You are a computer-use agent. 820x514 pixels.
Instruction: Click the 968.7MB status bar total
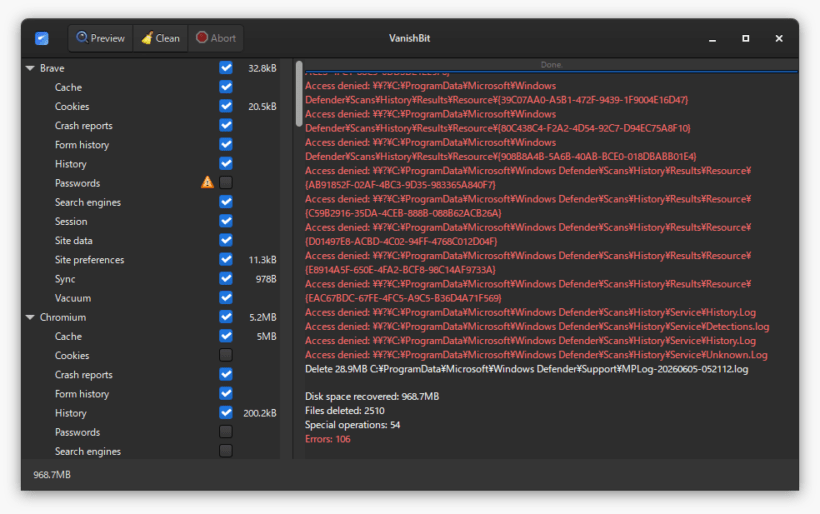[x=52, y=475]
